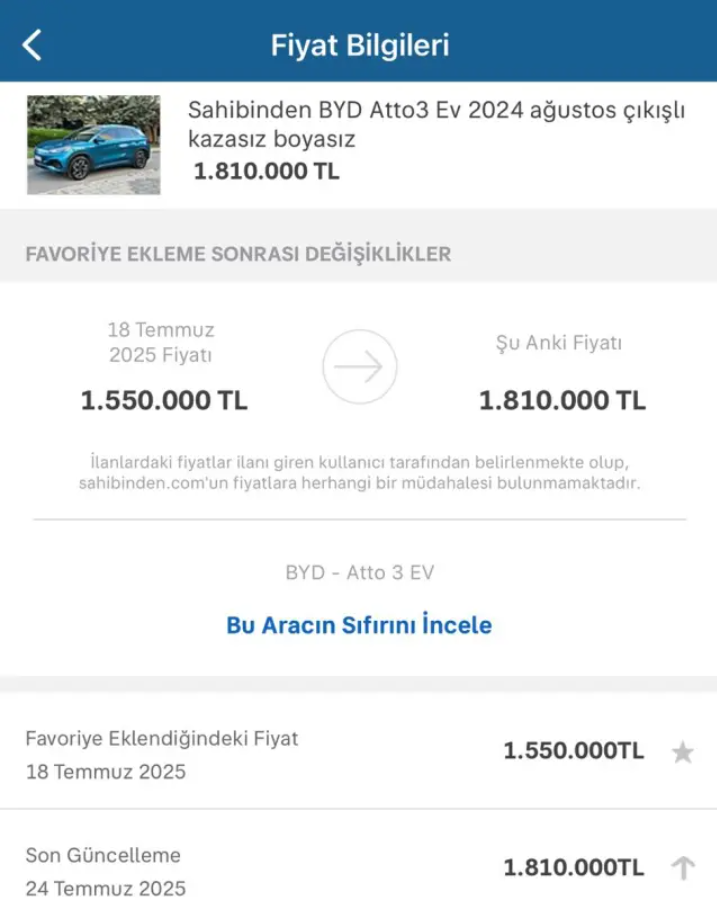This screenshot has height=912, width=717.
Task: Click the sahibinden.com price disclaimer text
Action: [359, 473]
